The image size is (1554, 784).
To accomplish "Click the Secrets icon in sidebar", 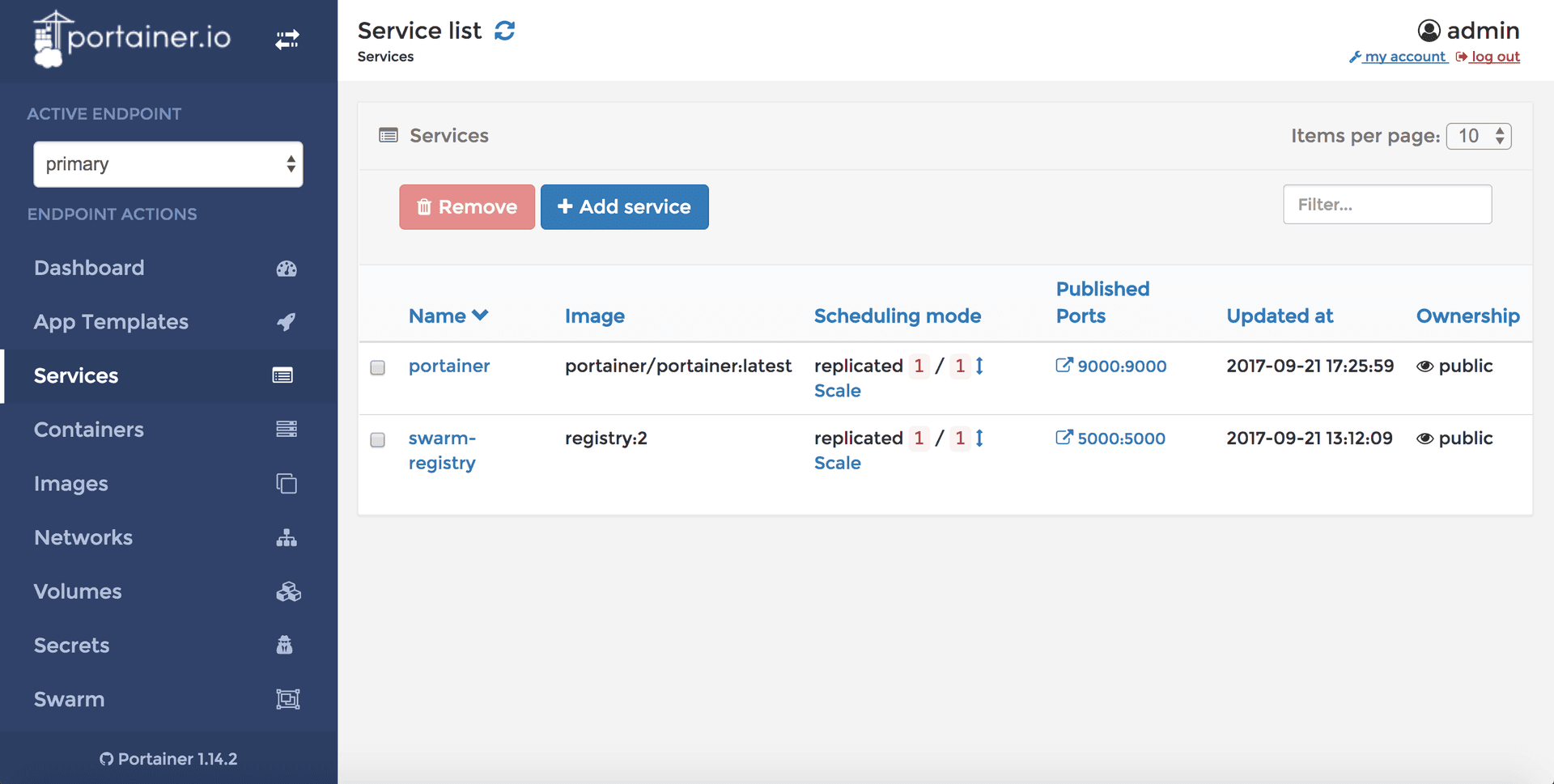I will point(285,646).
